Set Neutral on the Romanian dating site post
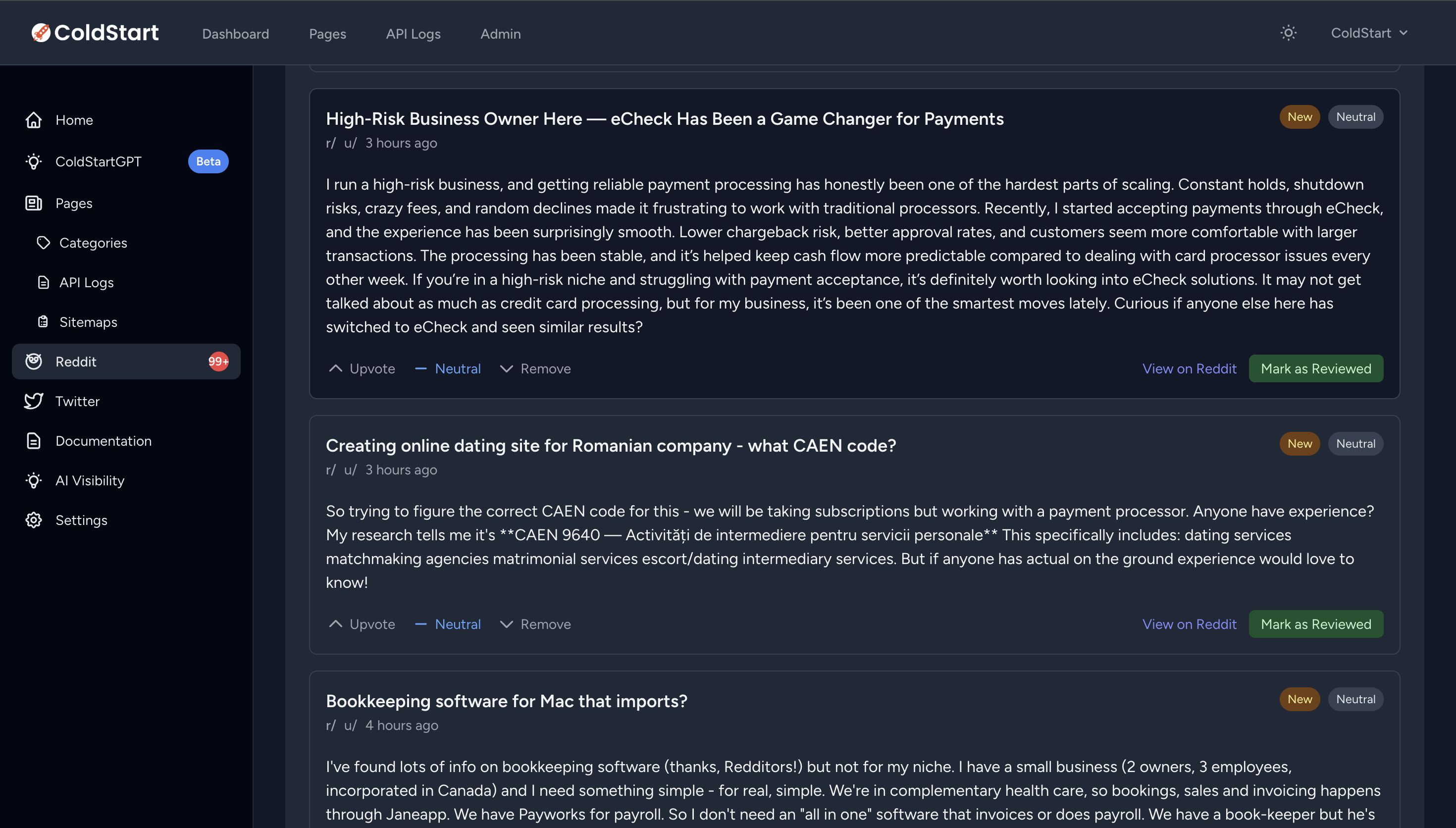The image size is (1456, 828). coord(447,624)
